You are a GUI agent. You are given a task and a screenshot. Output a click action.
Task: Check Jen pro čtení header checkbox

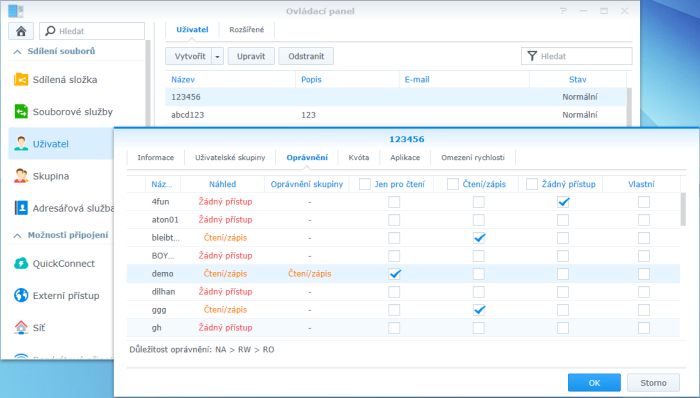click(365, 184)
